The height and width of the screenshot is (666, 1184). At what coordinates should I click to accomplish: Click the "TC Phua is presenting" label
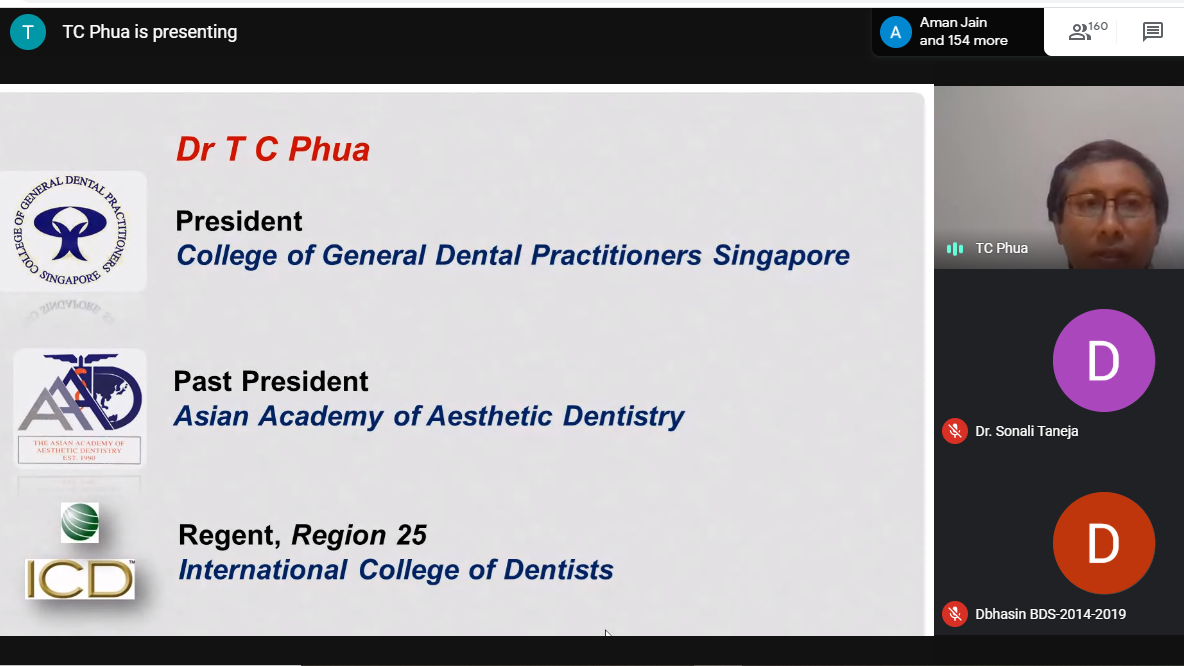point(150,32)
